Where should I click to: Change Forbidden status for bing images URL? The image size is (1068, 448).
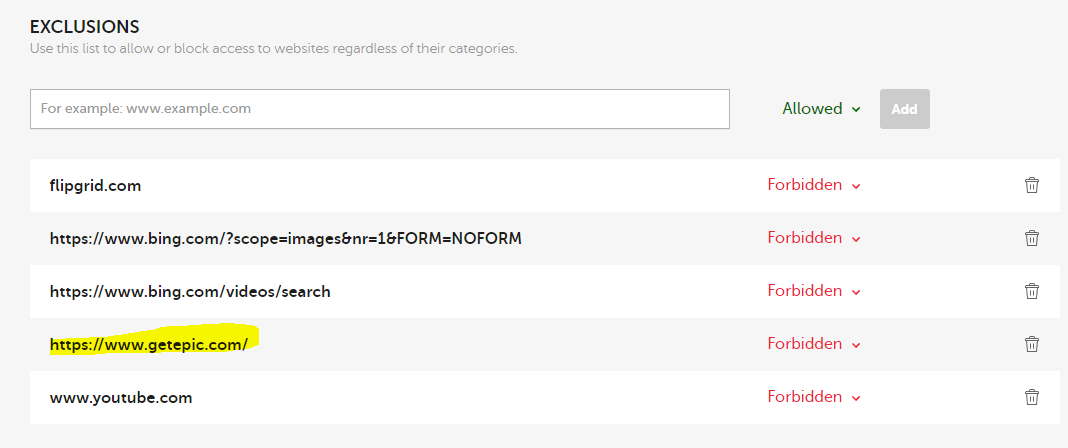(x=814, y=238)
